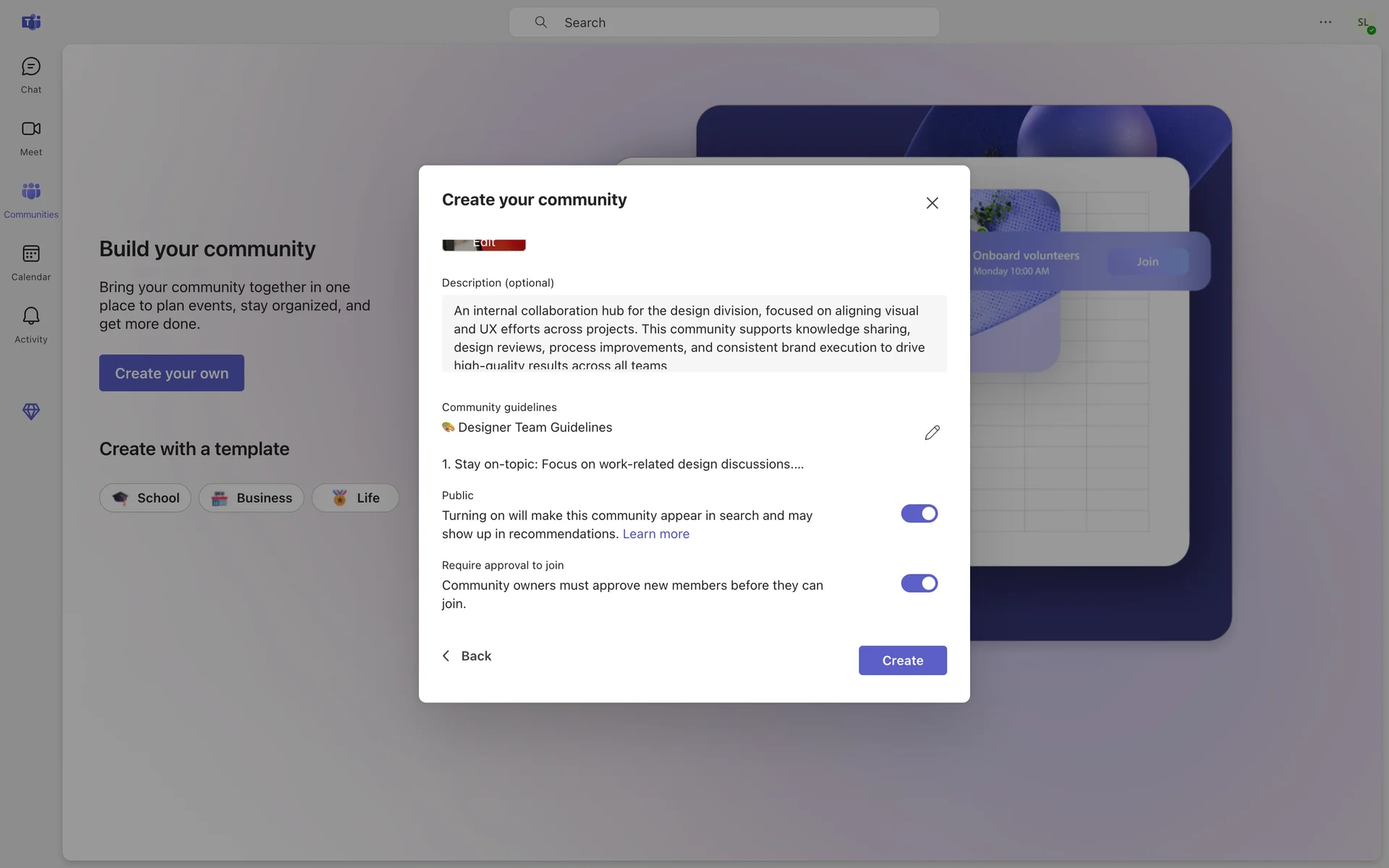1389x868 pixels.
Task: Click the Description text field
Action: pos(693,333)
